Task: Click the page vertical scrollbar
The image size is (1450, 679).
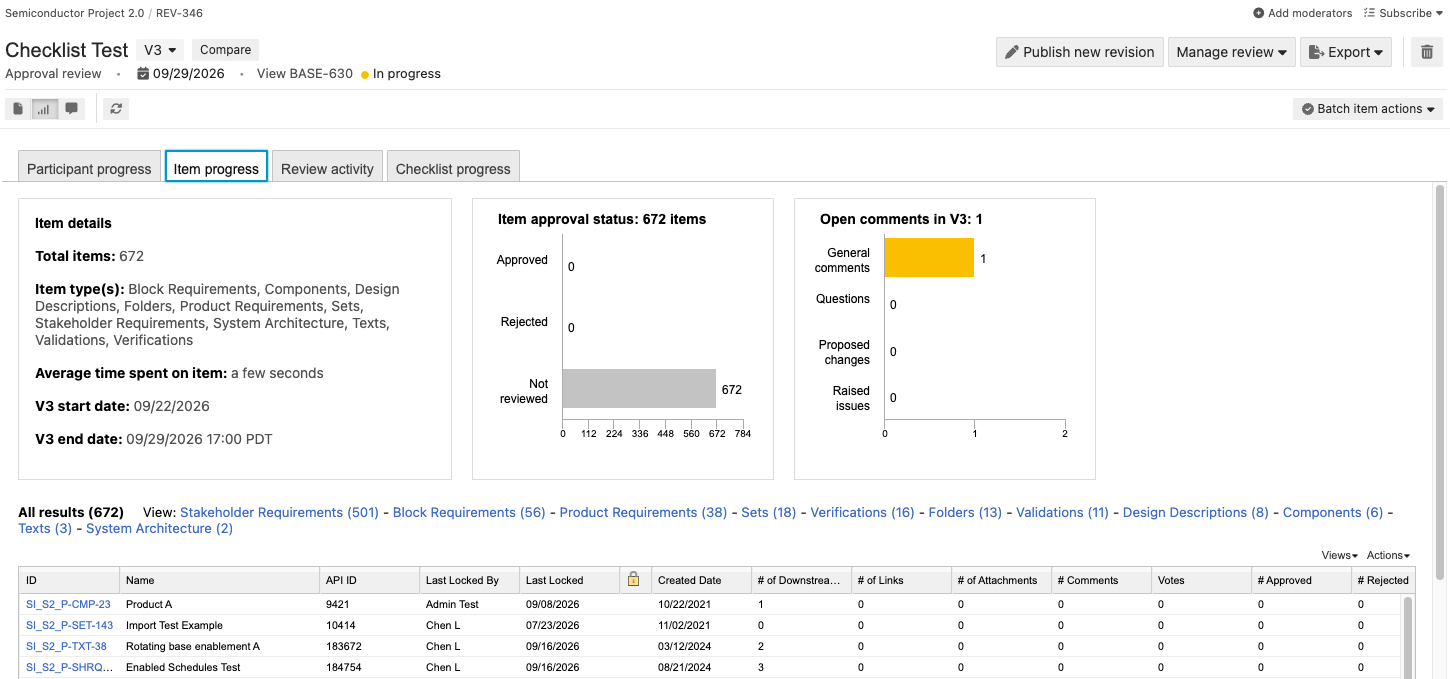Action: [x=1440, y=380]
